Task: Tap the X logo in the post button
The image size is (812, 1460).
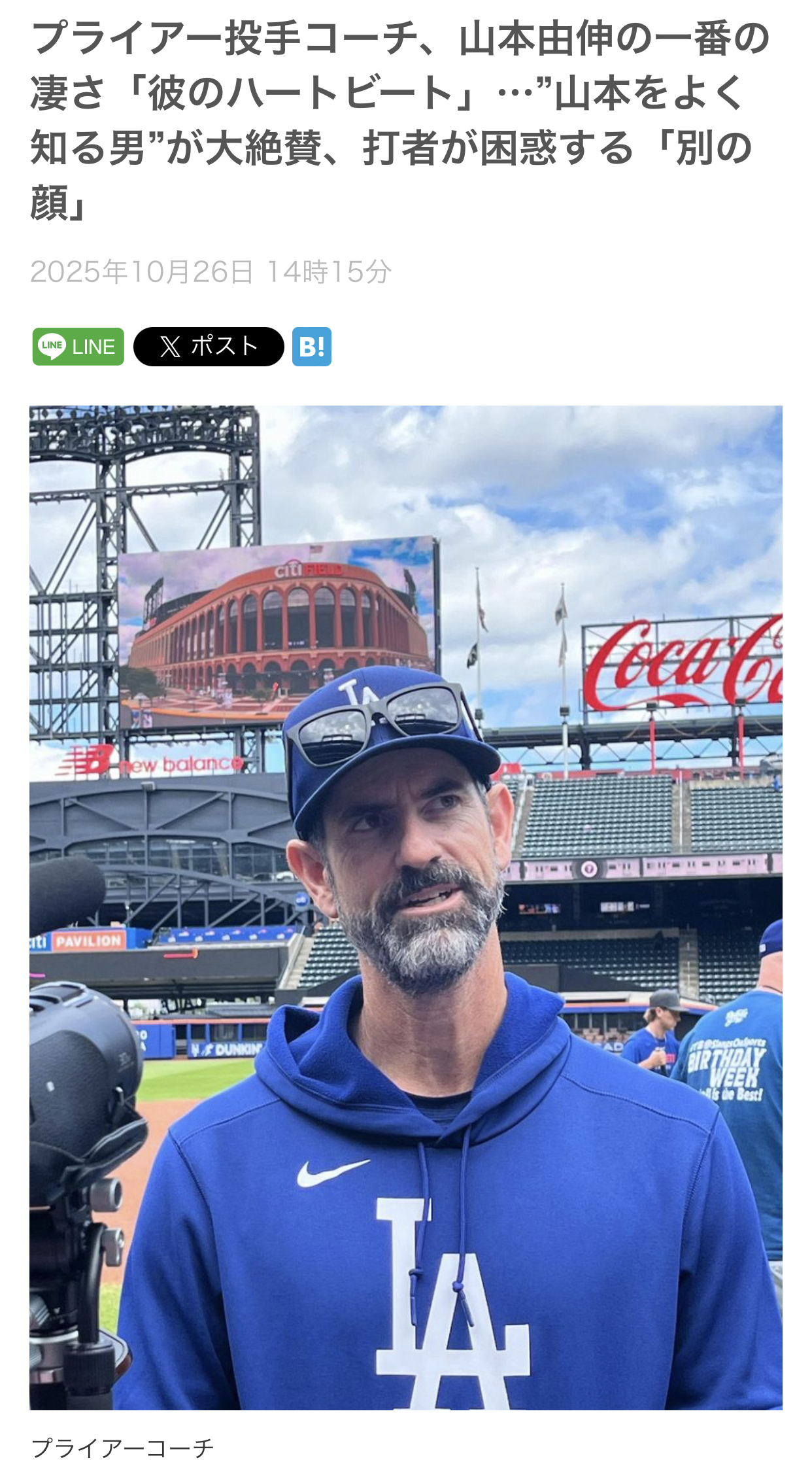Action: click(x=169, y=346)
